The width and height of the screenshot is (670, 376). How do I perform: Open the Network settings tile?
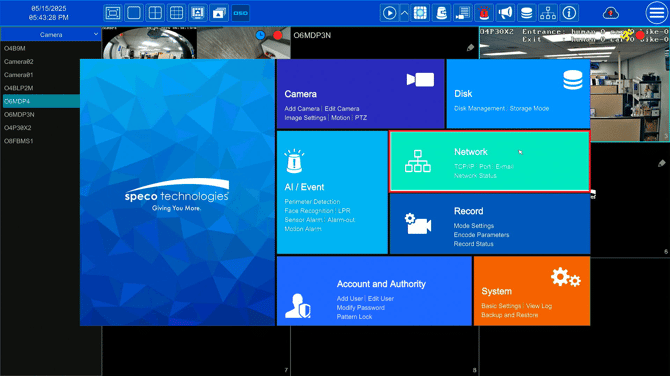(x=490, y=162)
